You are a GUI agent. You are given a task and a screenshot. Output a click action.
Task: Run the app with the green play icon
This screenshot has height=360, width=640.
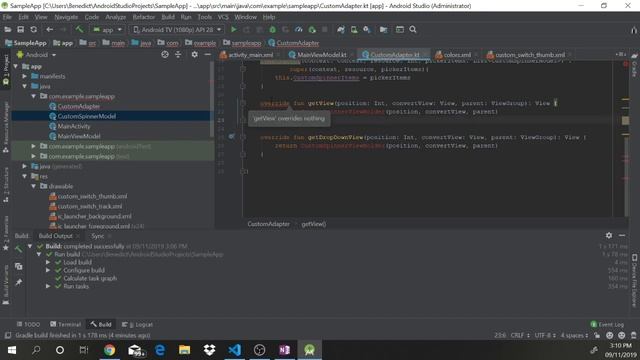coord(233,29)
